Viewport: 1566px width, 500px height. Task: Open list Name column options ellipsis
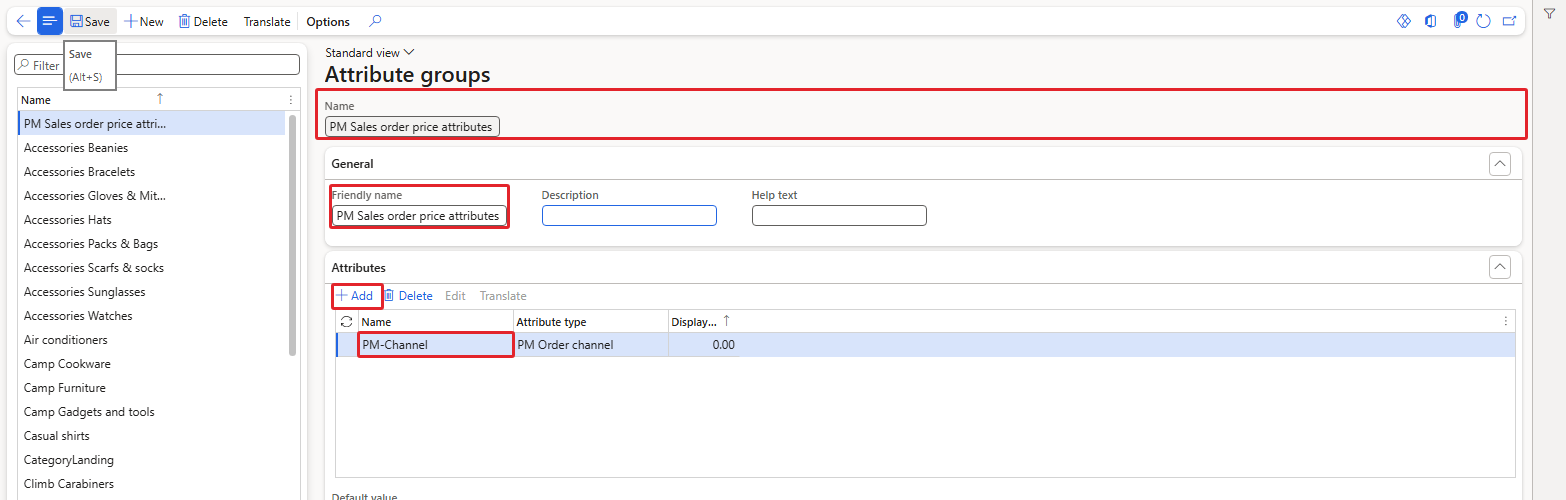pos(291,99)
